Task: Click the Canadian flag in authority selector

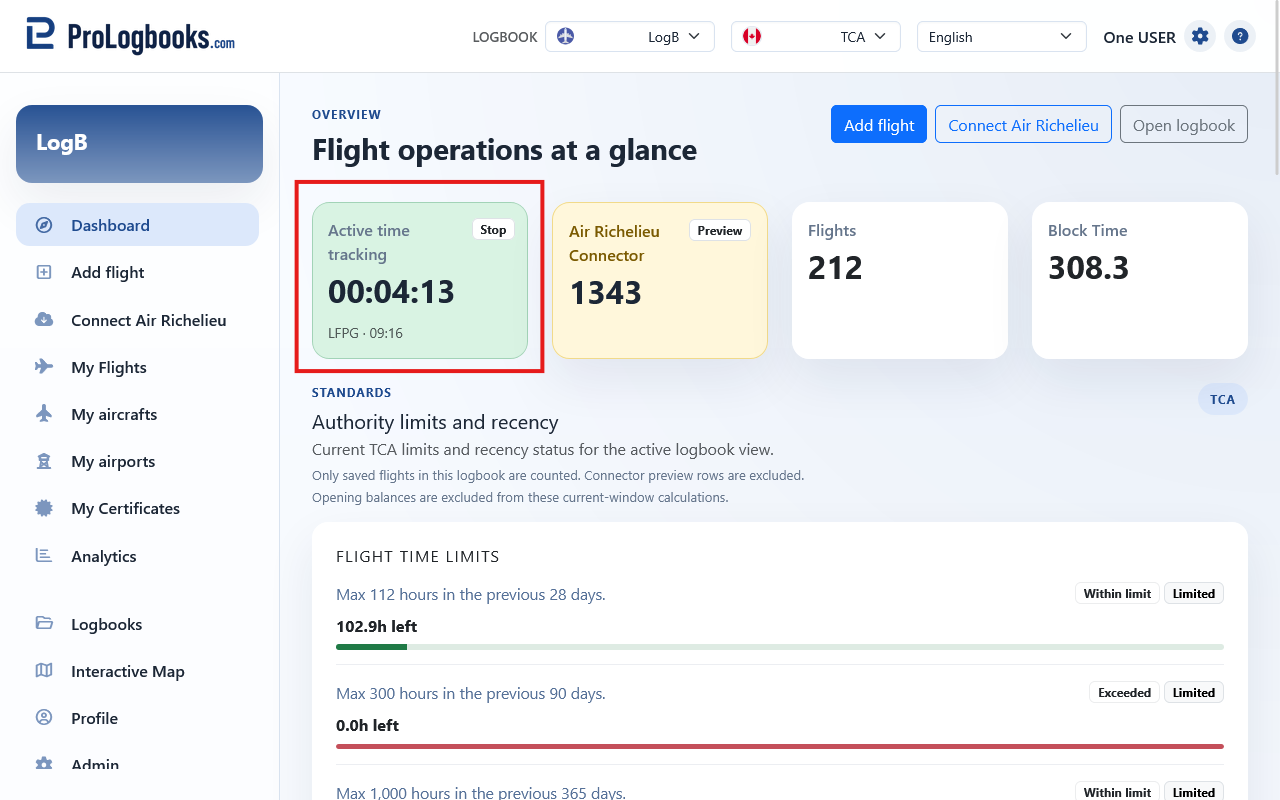Action: point(752,36)
